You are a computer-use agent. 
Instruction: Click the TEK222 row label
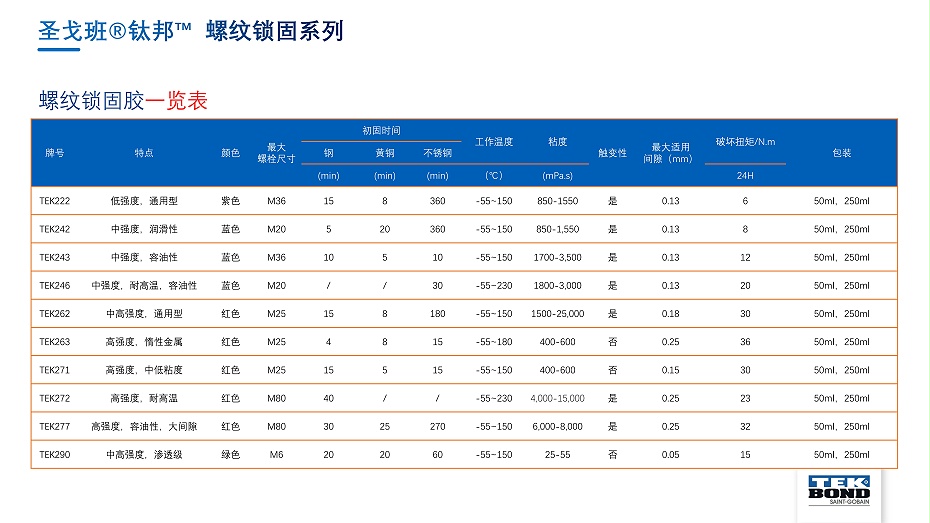click(x=54, y=201)
